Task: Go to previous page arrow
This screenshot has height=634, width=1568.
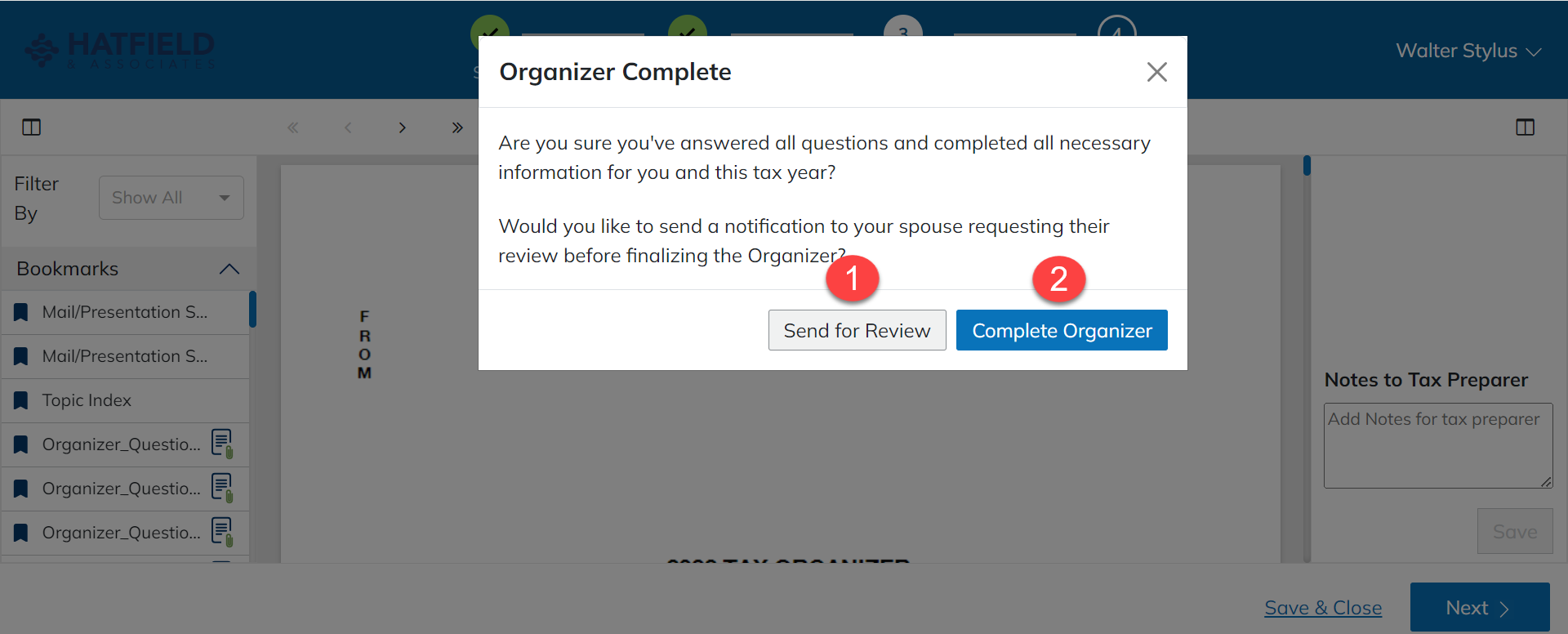Action: pos(348,127)
